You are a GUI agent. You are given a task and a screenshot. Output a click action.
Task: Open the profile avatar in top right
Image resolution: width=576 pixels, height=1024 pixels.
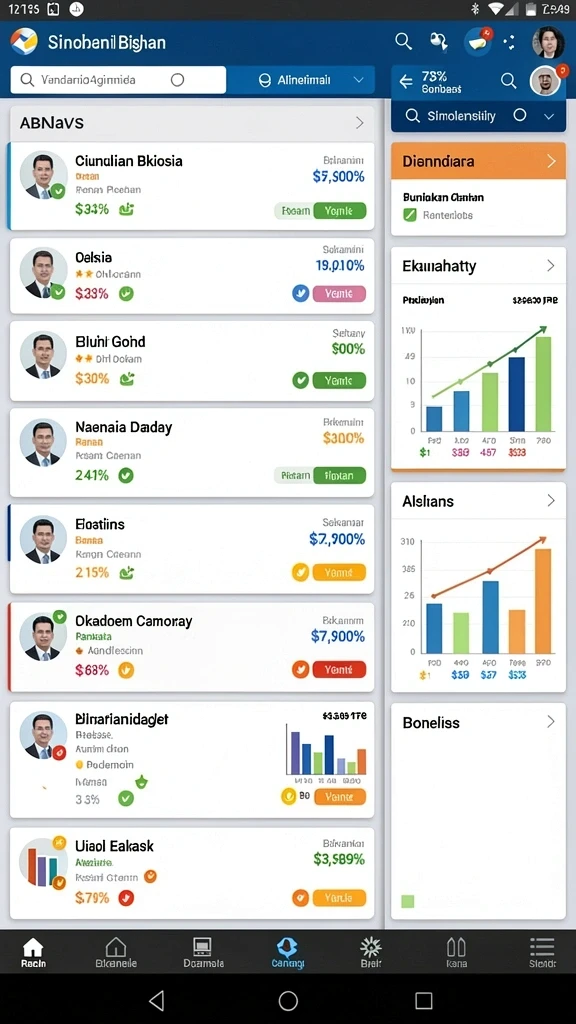[548, 42]
